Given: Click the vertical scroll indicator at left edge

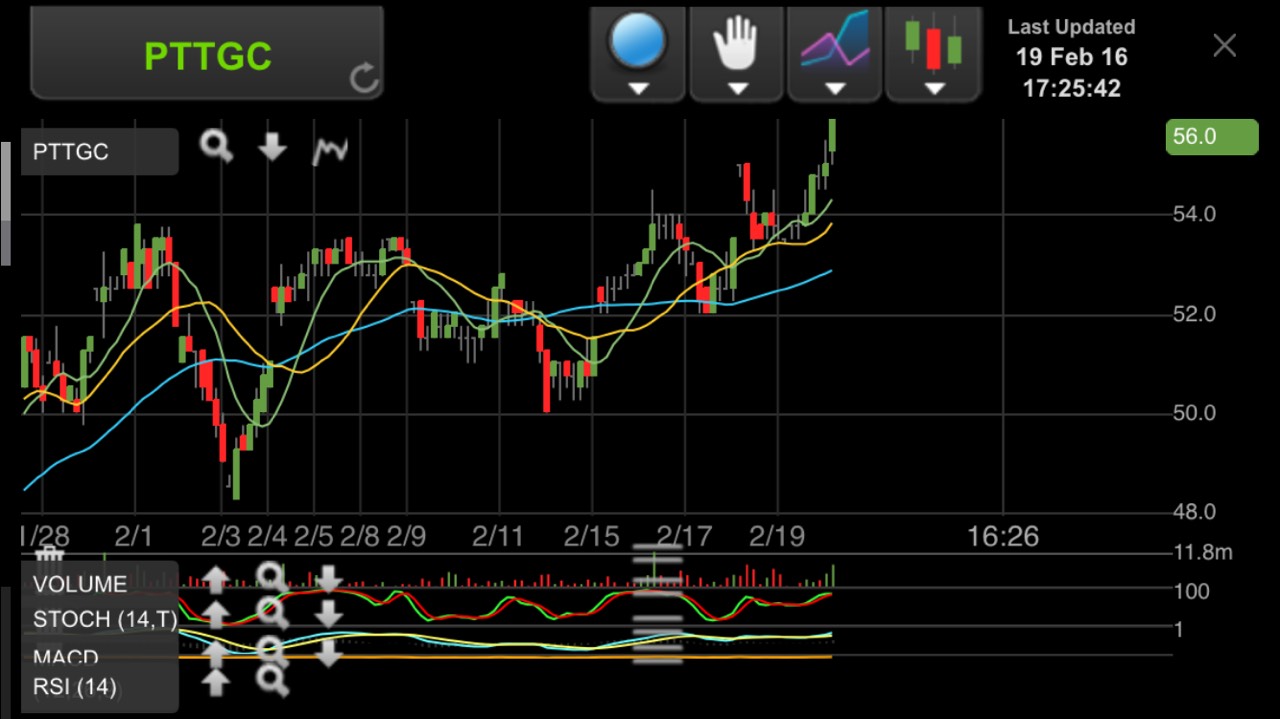Looking at the screenshot, I should click(x=5, y=204).
